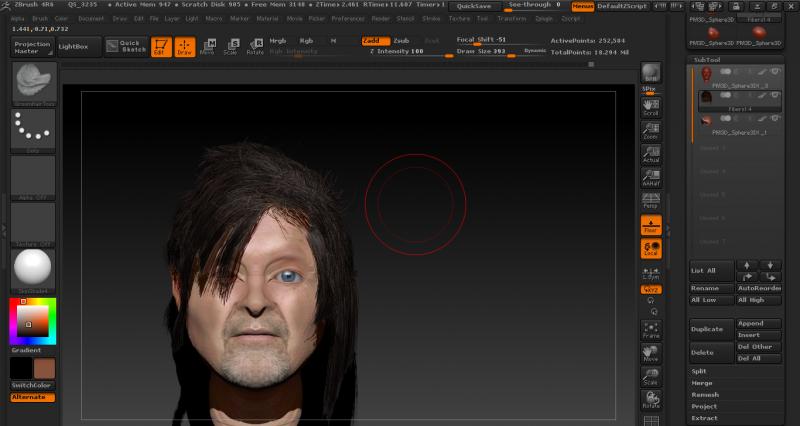This screenshot has width=800, height=426.
Task: Click the Scroll canvas navigation icon
Action: tap(651, 105)
